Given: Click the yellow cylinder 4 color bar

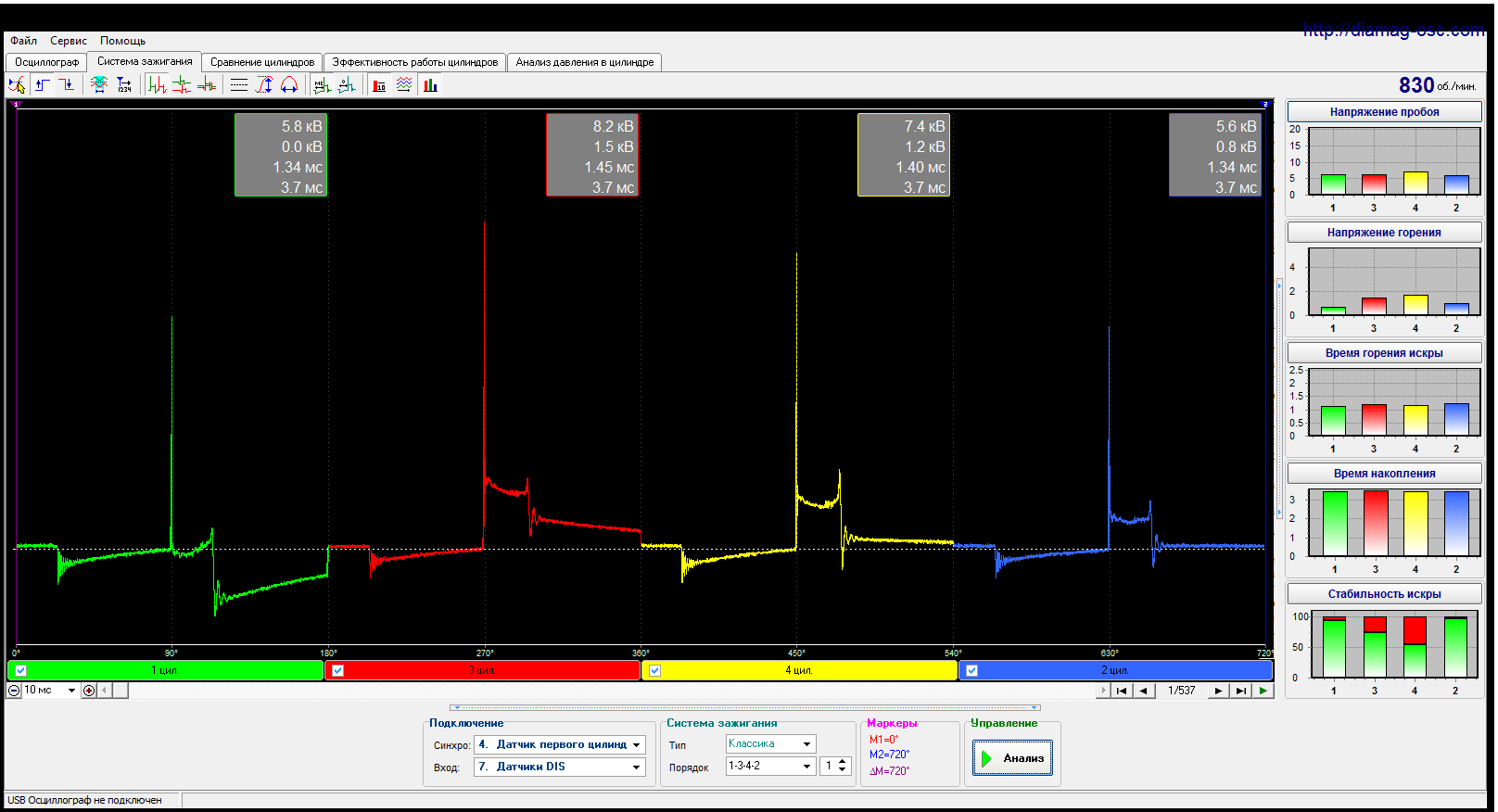Looking at the screenshot, I should click(x=799, y=670).
